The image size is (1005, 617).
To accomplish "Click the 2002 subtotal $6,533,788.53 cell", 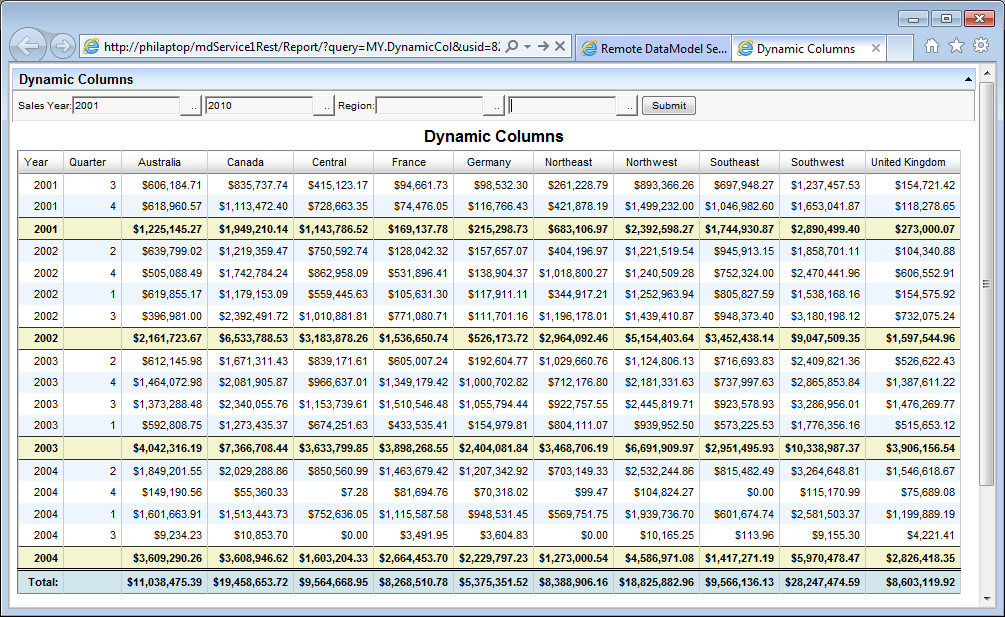I will [250, 338].
